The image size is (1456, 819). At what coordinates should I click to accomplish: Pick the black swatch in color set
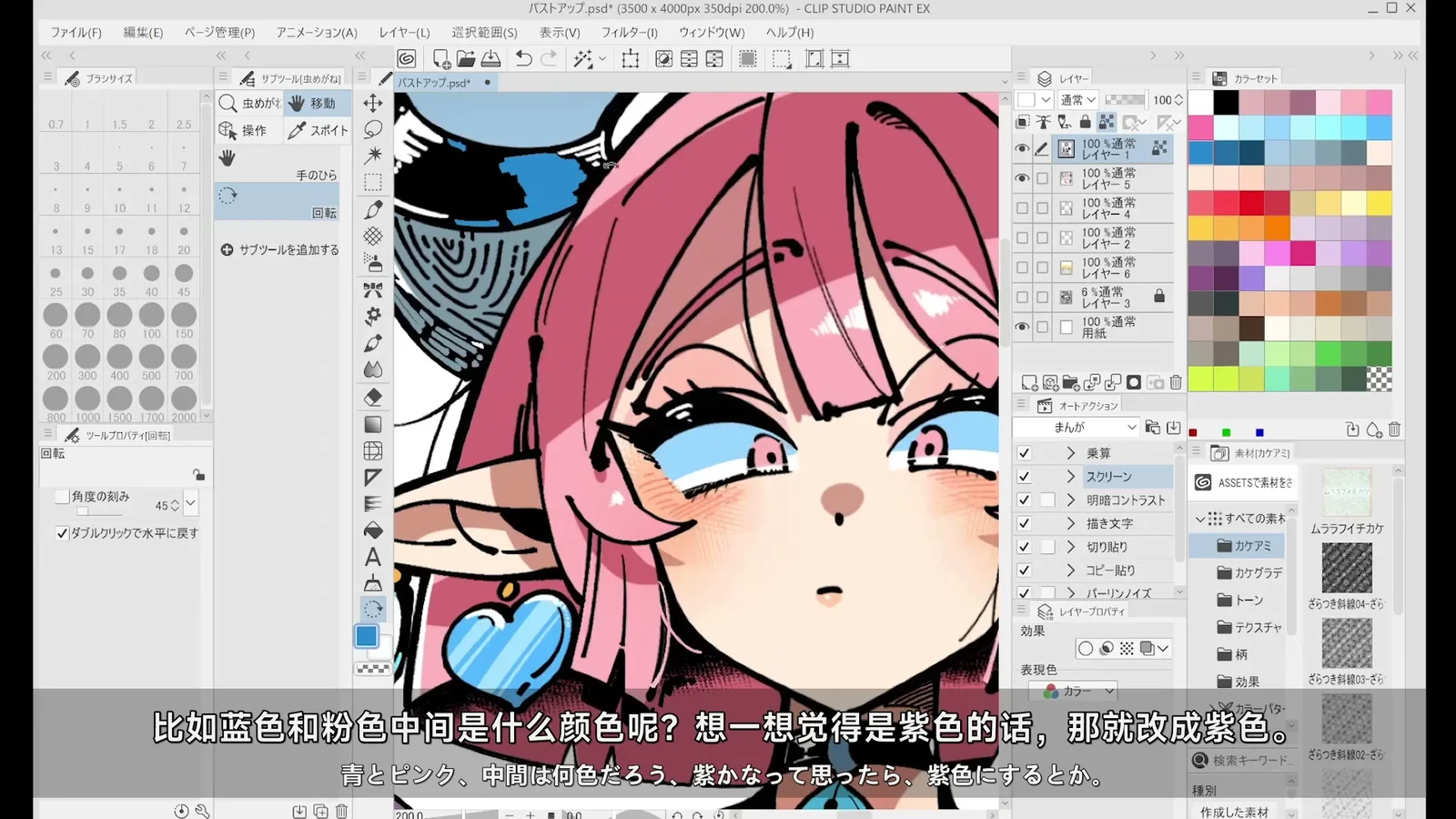pyautogui.click(x=1226, y=102)
